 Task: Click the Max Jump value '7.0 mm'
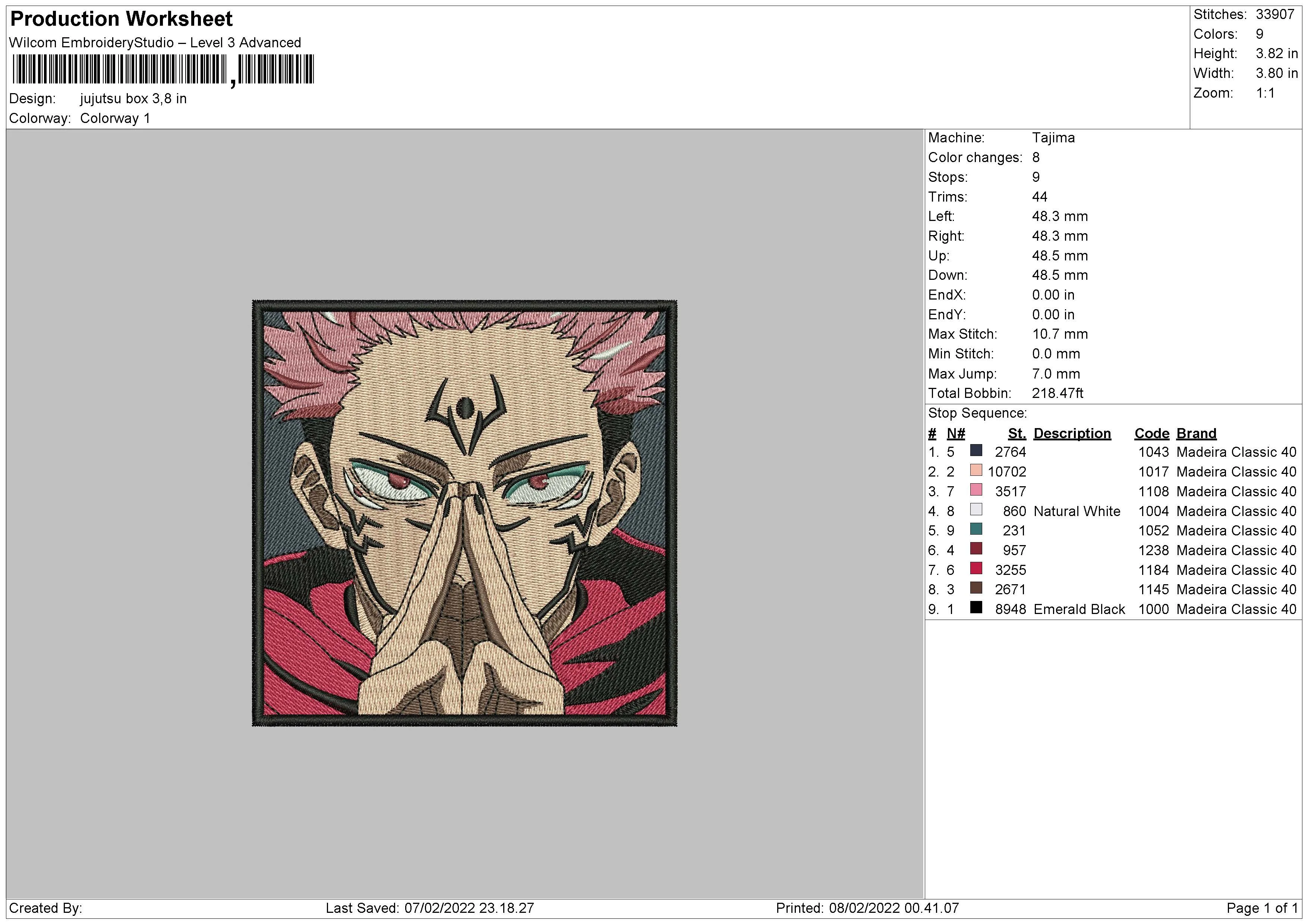(1056, 374)
